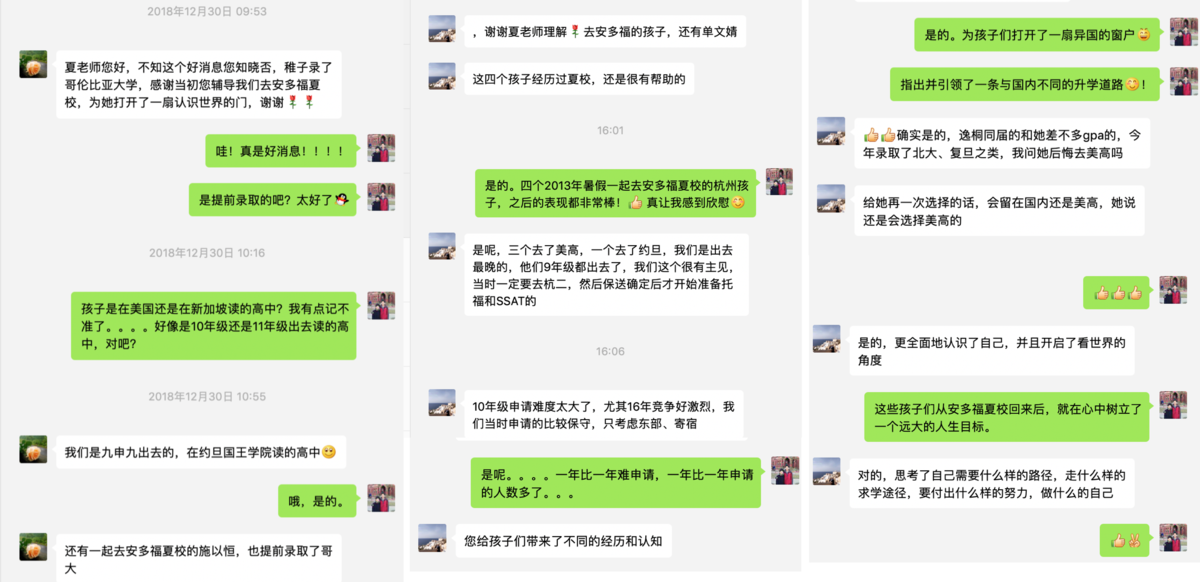The height and width of the screenshot is (582, 1200).
Task: Click avatar next to 我们是九申九出去的 message
Action: [x=33, y=449]
